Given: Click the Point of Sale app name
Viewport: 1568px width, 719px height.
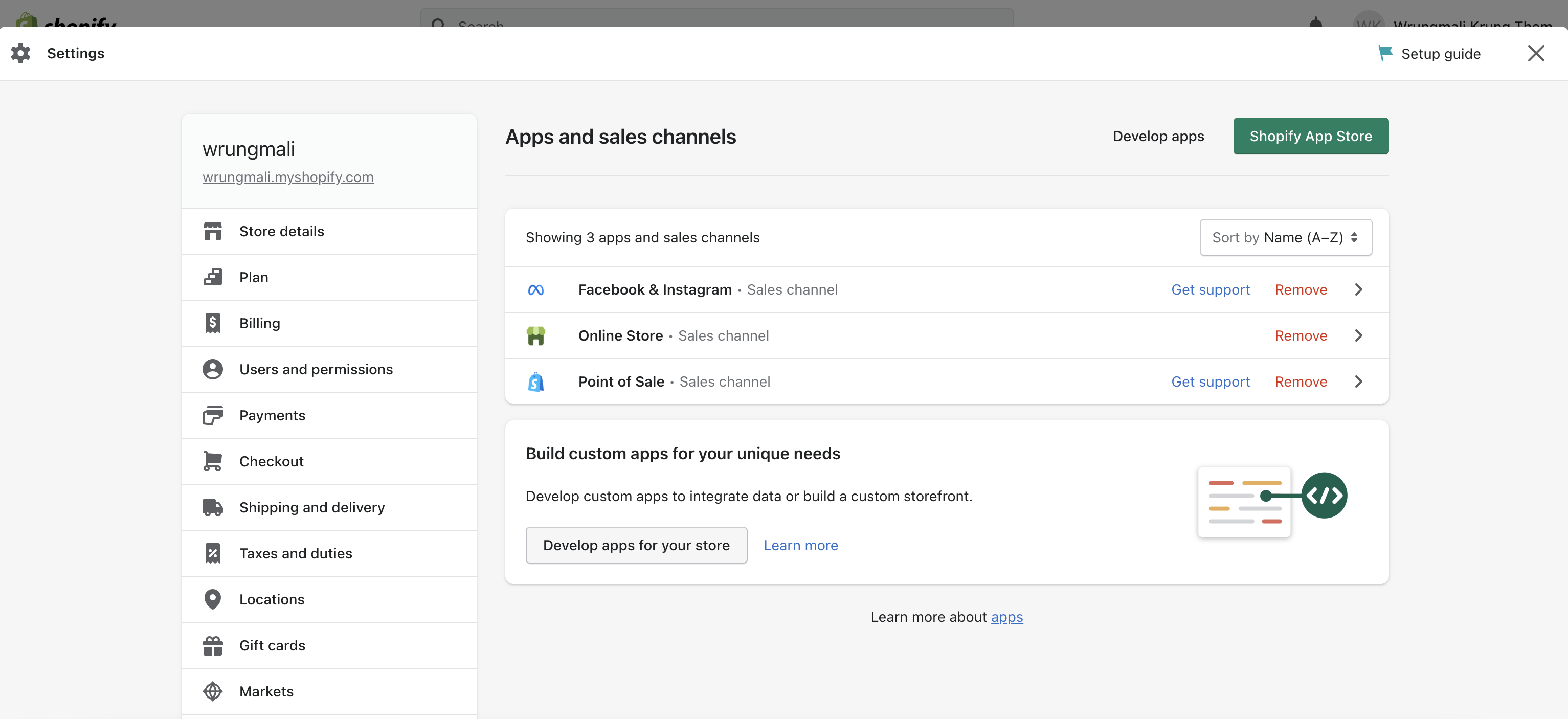Looking at the screenshot, I should (x=621, y=381).
